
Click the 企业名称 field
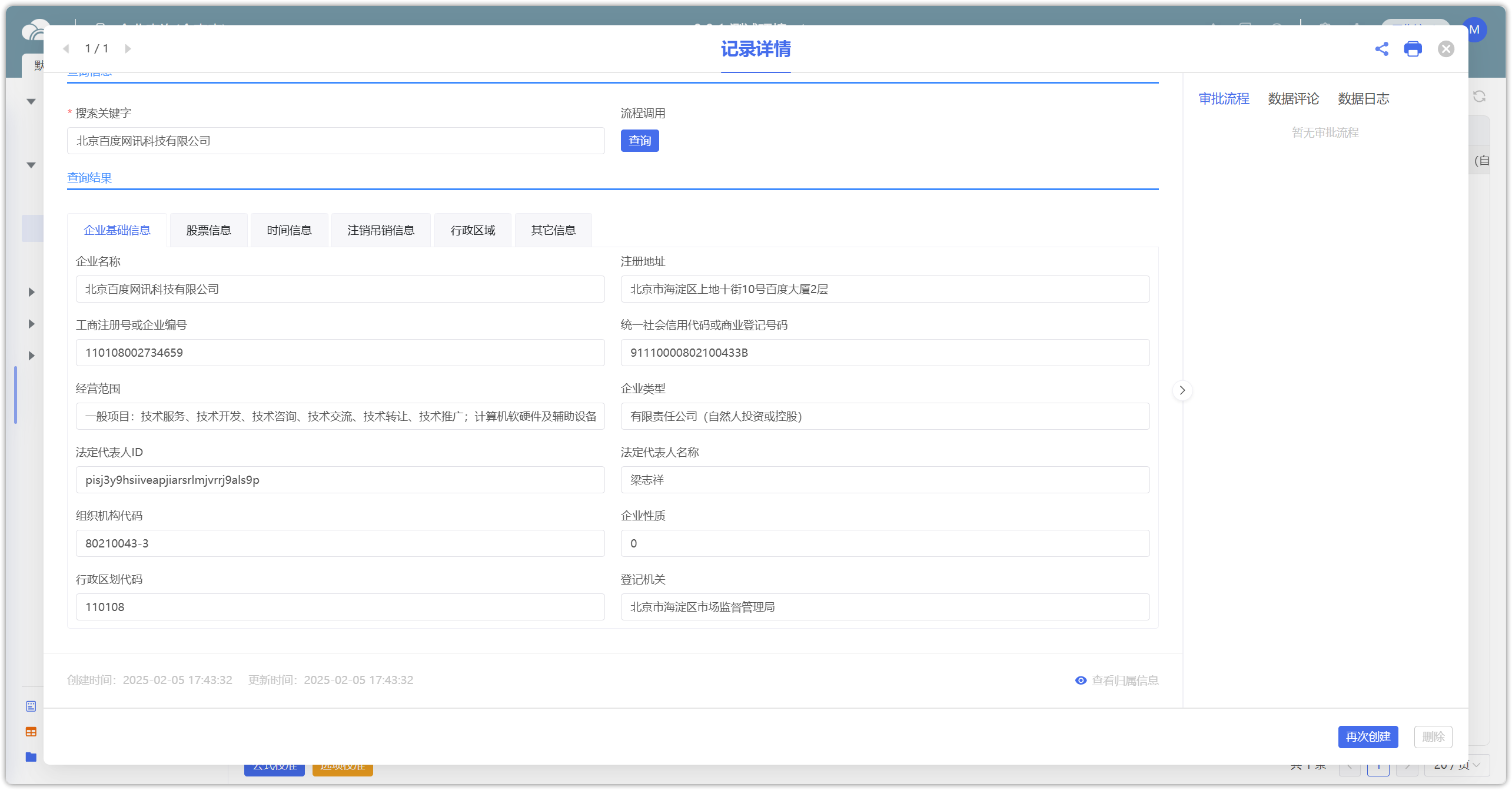(340, 289)
